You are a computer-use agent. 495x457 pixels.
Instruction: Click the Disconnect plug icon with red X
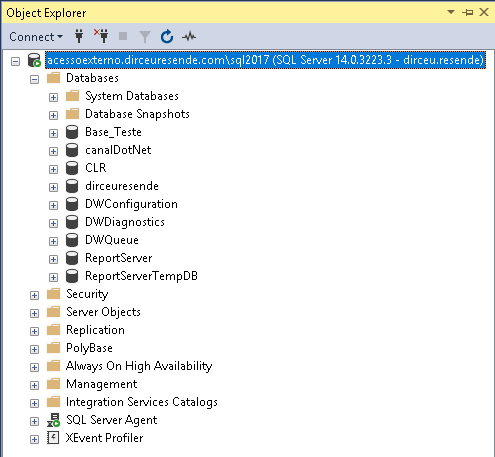point(101,36)
